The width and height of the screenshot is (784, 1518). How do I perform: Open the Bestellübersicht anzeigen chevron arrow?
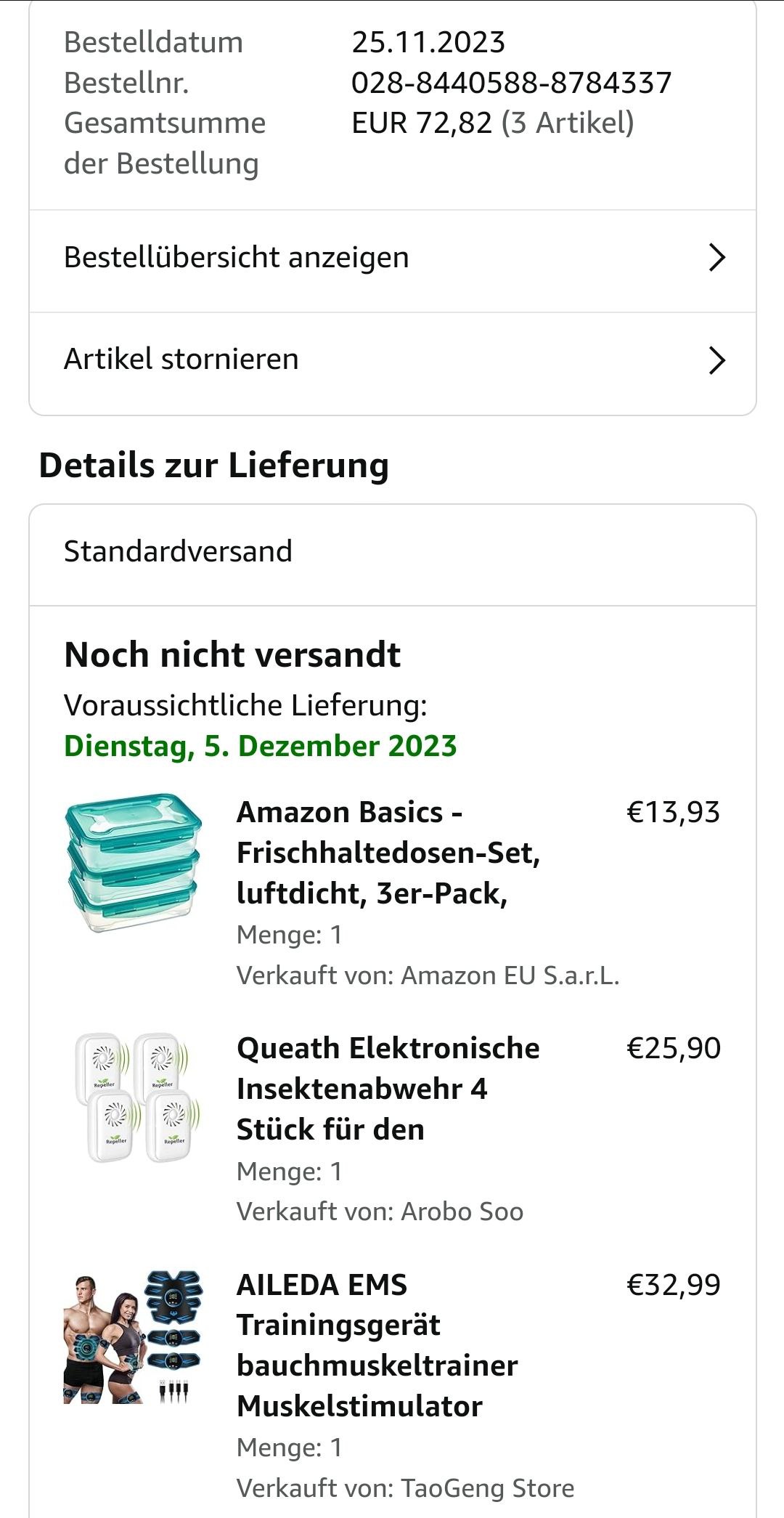pos(716,258)
